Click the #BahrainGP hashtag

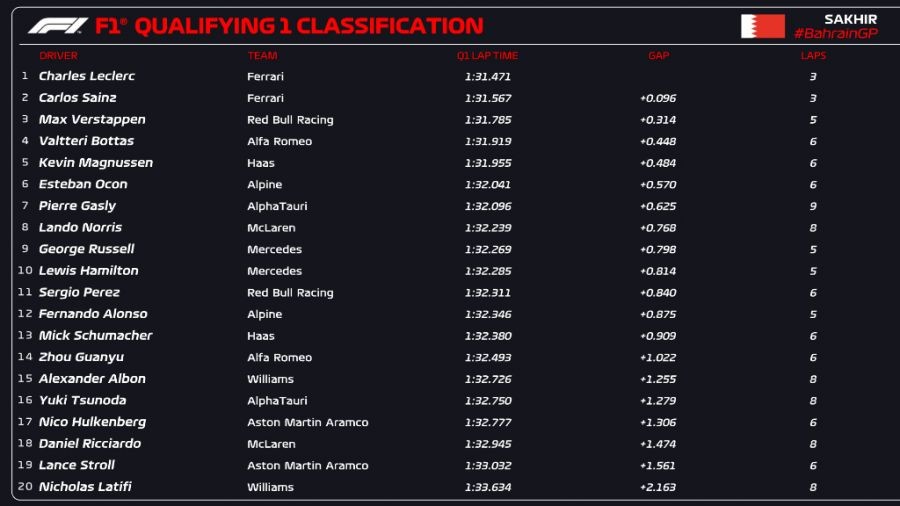click(x=835, y=34)
